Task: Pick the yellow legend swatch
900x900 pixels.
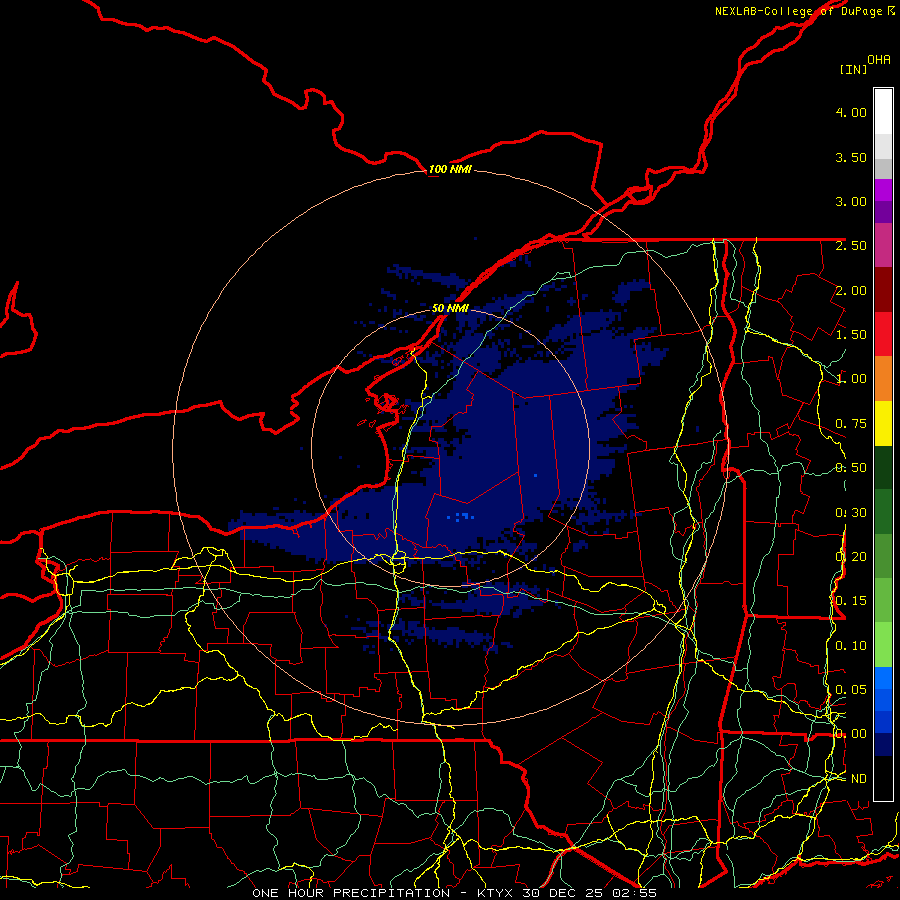Action: (883, 423)
